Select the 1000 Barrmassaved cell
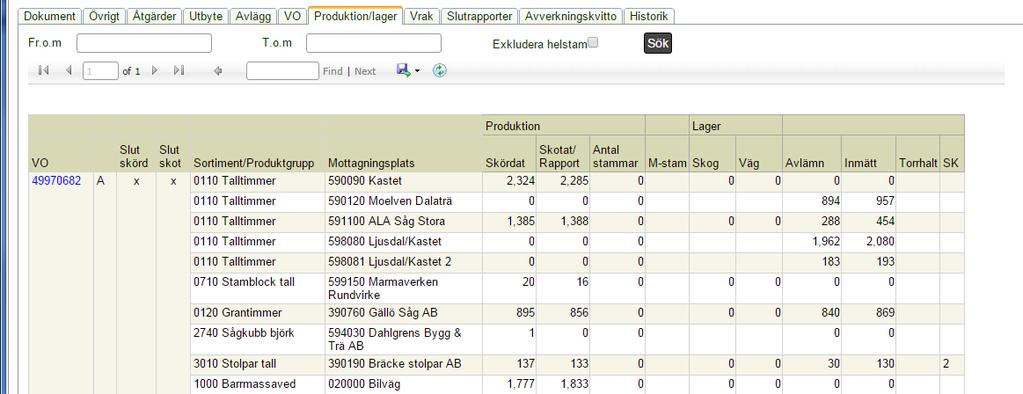Viewport: 1023px width, 394px height. click(258, 384)
